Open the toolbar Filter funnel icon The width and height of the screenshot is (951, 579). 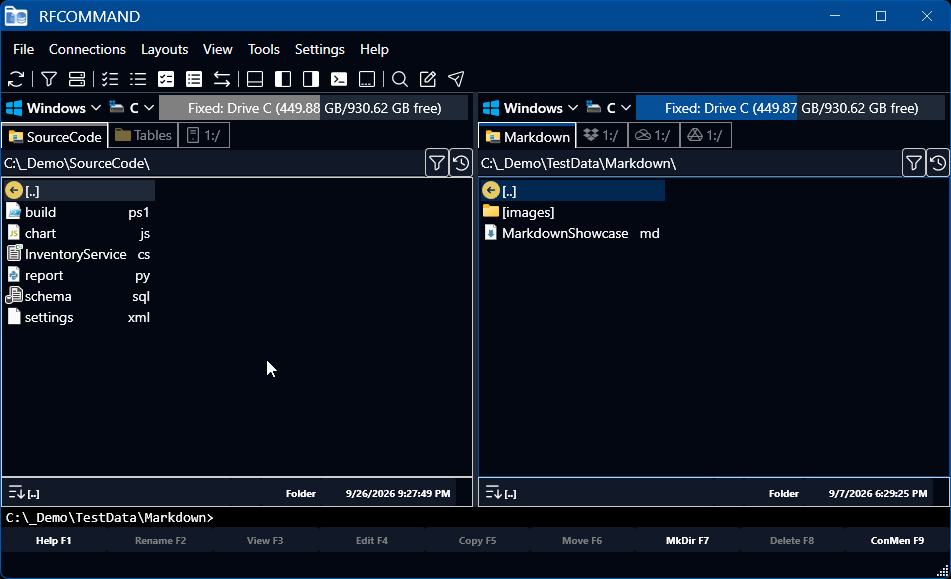(49, 79)
